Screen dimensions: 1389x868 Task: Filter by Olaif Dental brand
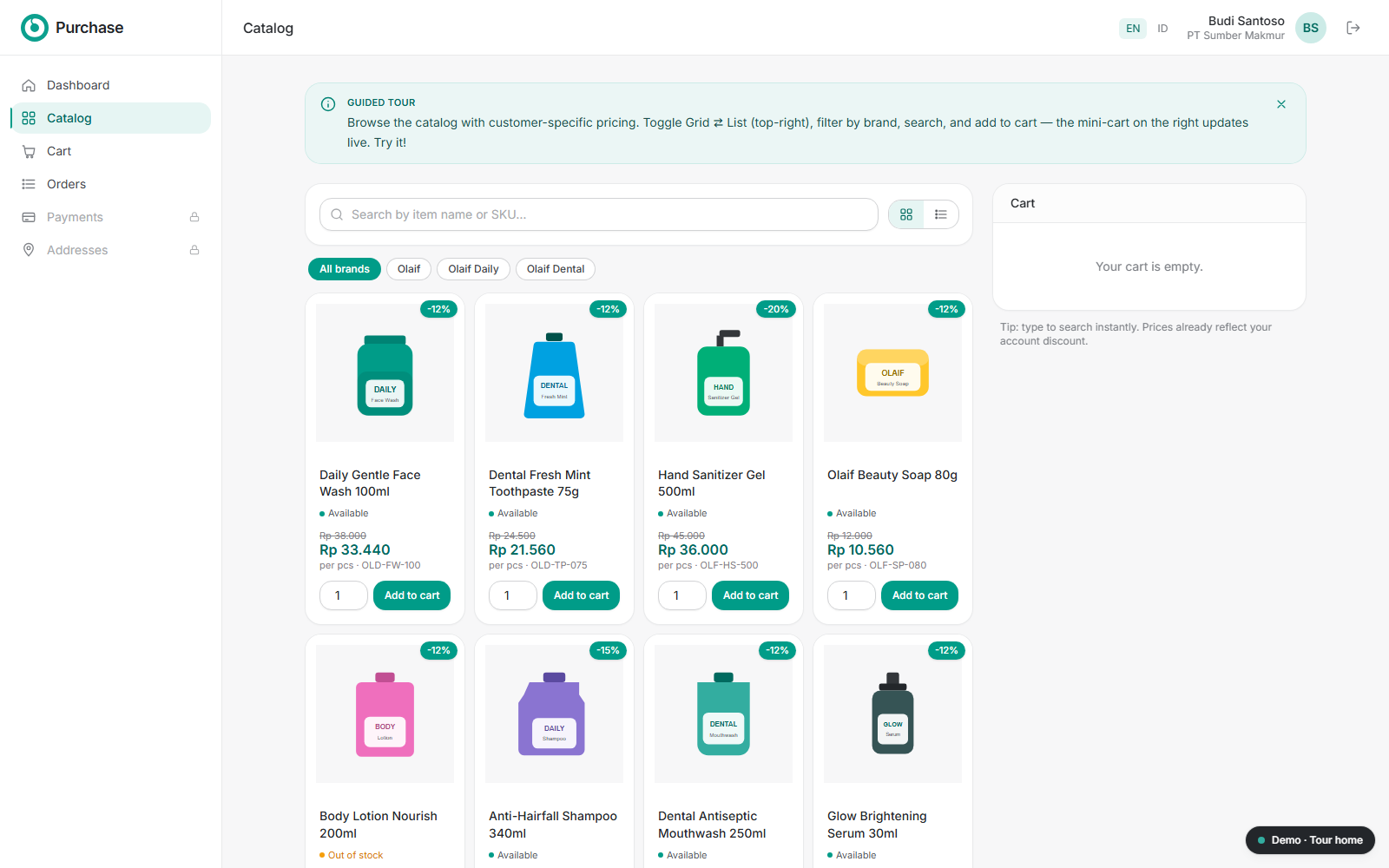556,269
